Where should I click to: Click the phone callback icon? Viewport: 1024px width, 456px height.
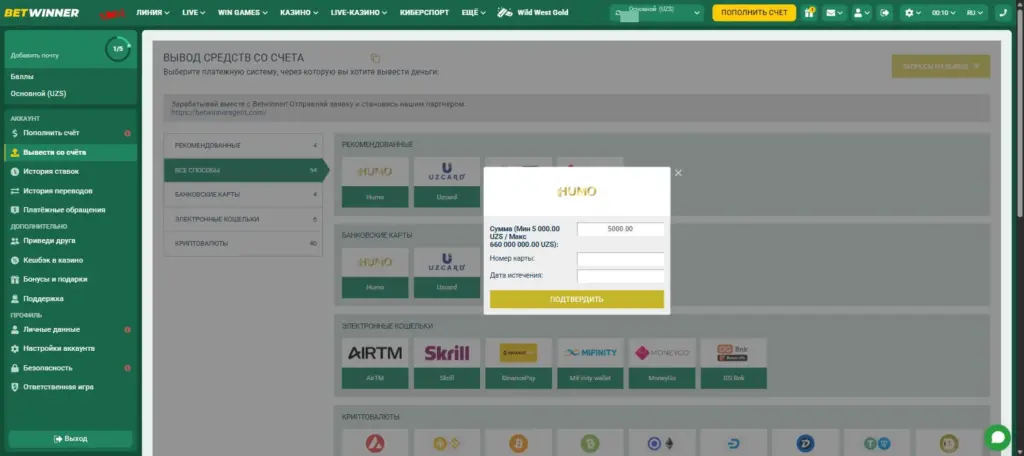pos(1002,12)
